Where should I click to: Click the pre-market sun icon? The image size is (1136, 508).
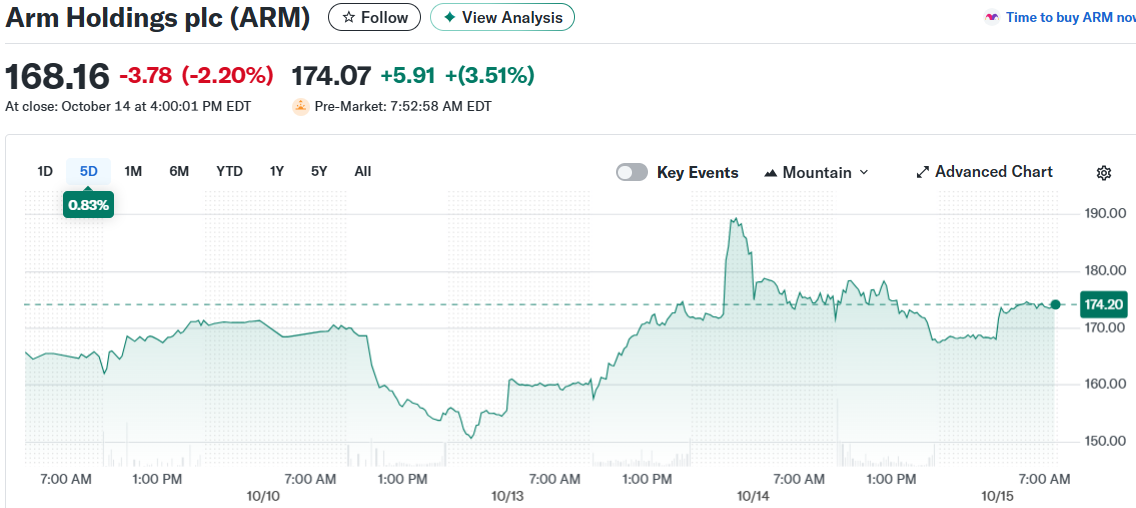point(300,107)
